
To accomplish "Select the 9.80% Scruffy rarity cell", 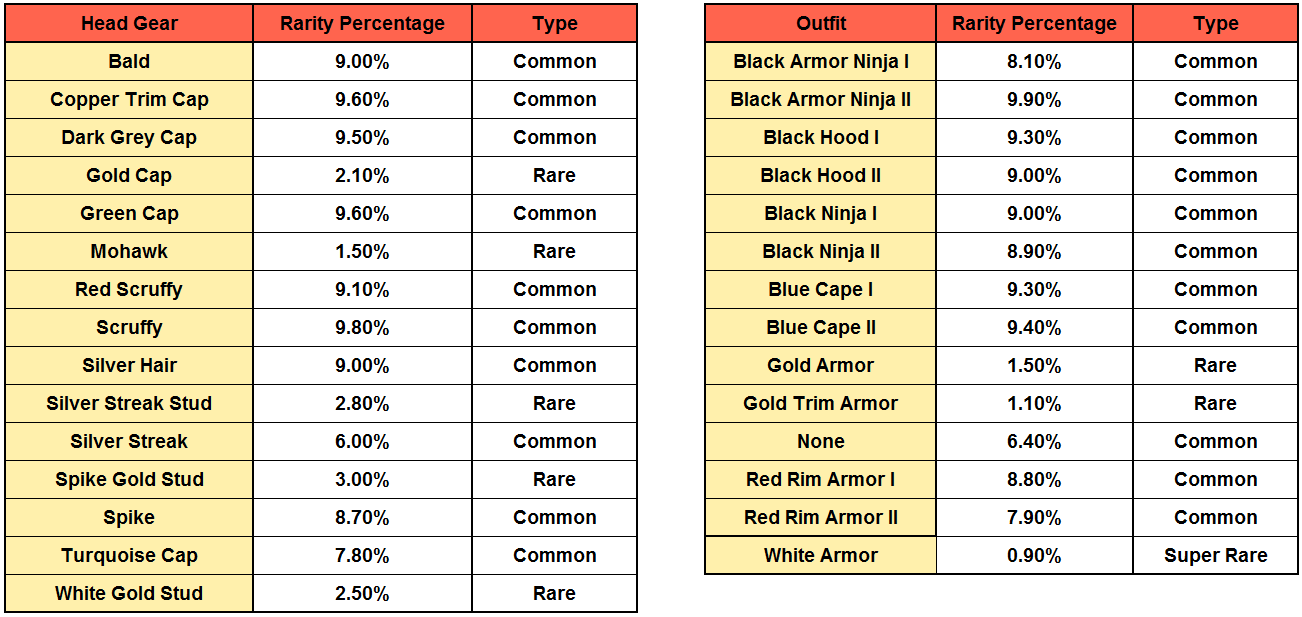I will (x=362, y=327).
